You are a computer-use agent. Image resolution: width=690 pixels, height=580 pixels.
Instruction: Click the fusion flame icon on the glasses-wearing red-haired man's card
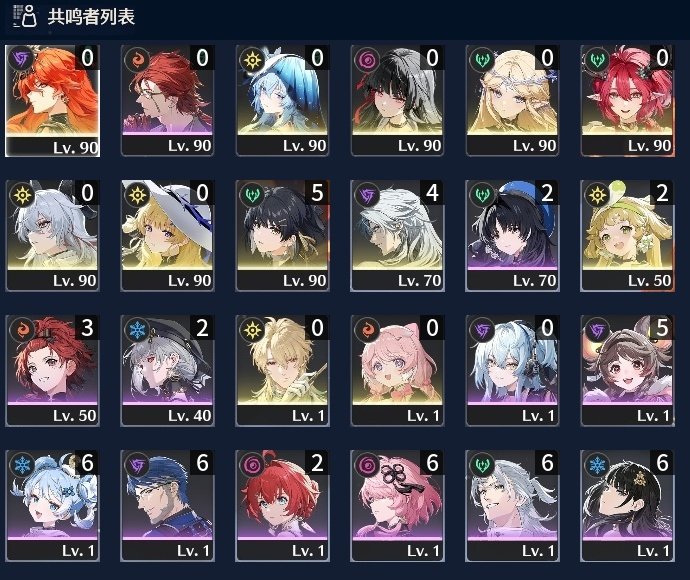click(x=137, y=59)
